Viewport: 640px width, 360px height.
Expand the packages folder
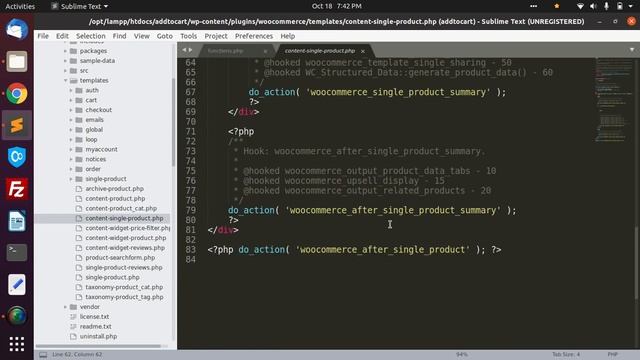(x=65, y=51)
